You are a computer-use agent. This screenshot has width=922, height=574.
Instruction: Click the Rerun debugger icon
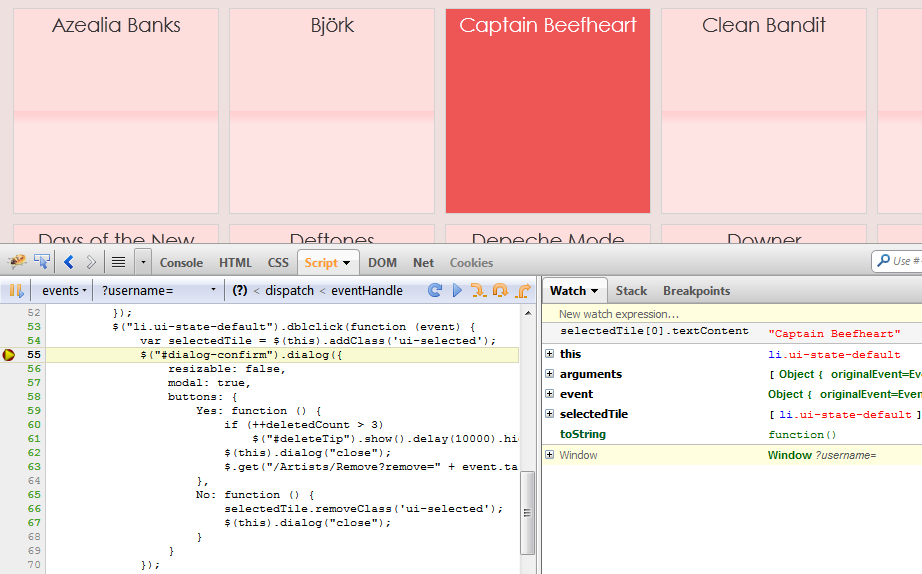435,290
